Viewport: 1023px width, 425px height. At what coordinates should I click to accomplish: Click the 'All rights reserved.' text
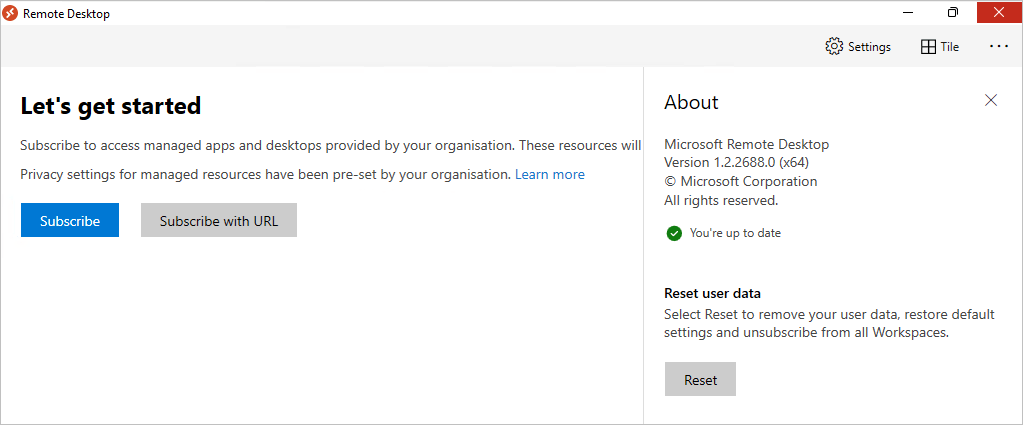(721, 200)
